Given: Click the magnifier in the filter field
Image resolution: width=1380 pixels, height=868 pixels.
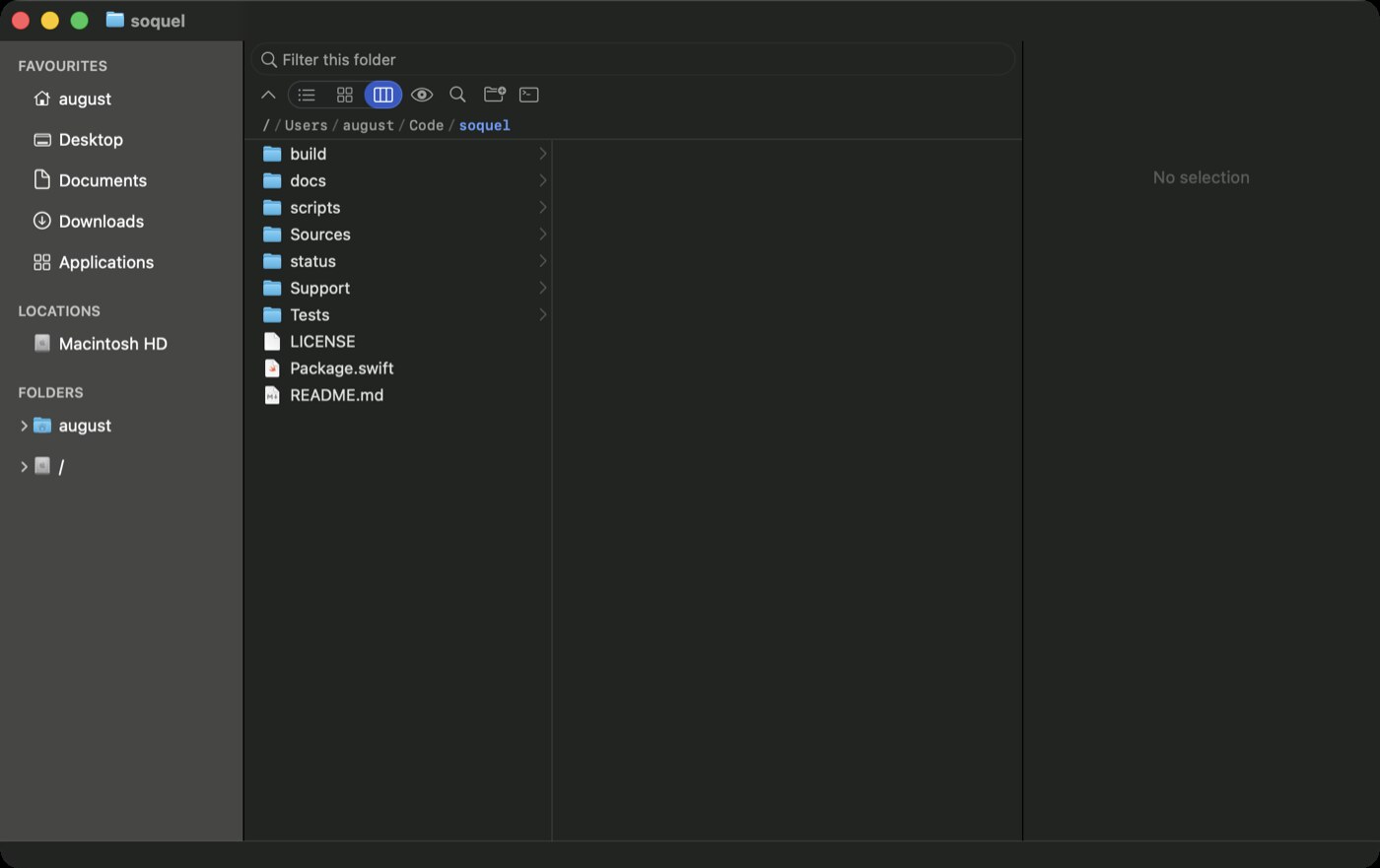Looking at the screenshot, I should [x=268, y=60].
